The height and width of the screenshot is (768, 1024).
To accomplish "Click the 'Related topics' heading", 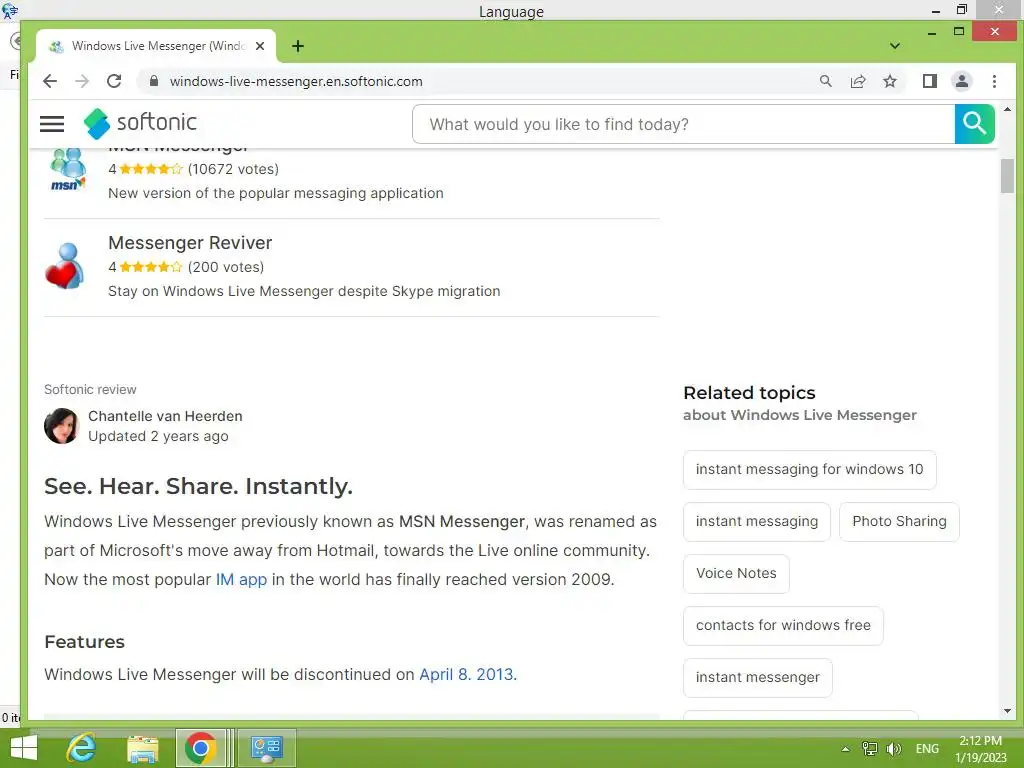I will 749,392.
